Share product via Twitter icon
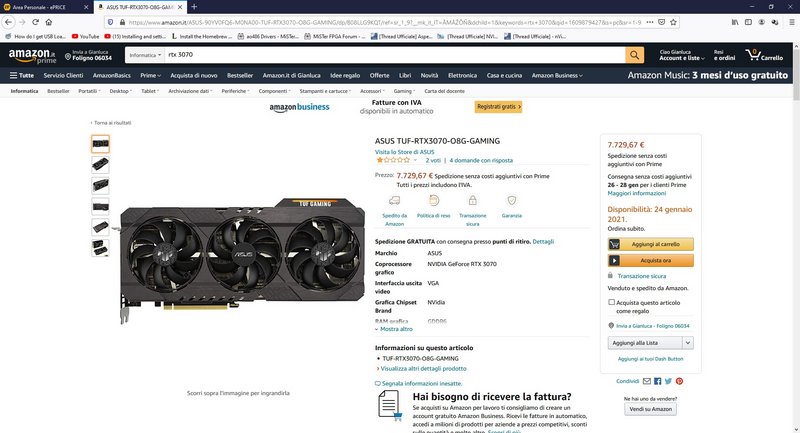800x433 pixels. click(x=668, y=381)
